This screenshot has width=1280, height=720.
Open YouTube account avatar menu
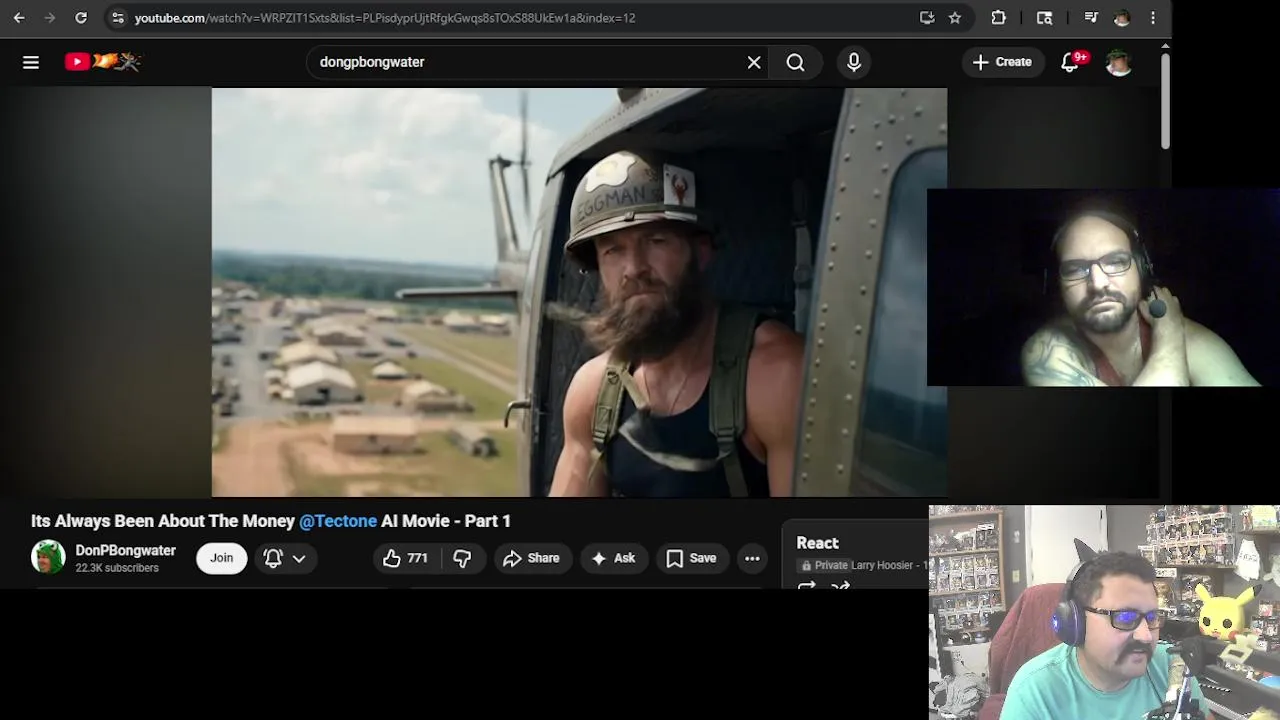(1119, 62)
